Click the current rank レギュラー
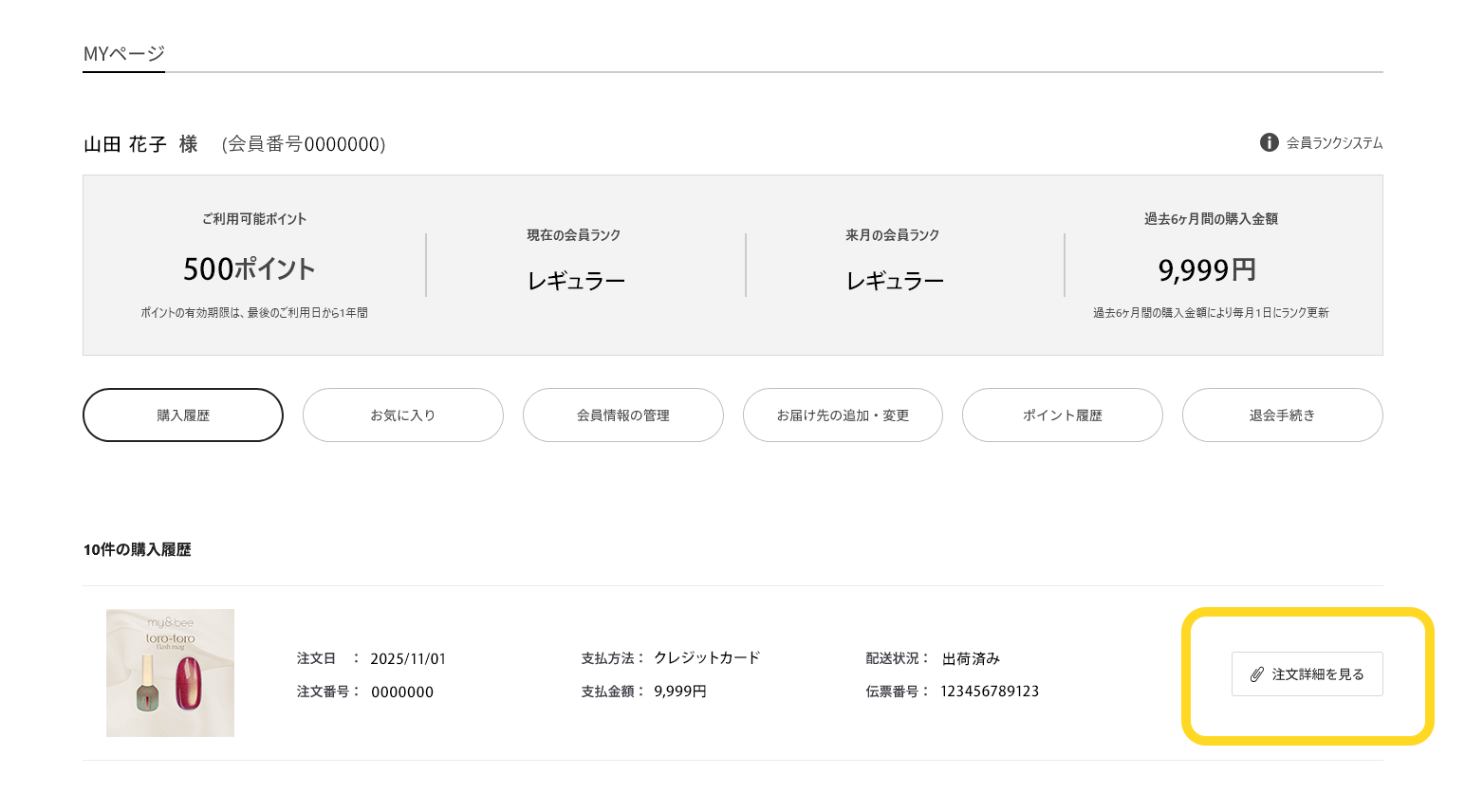The image size is (1465, 812). [x=575, y=278]
